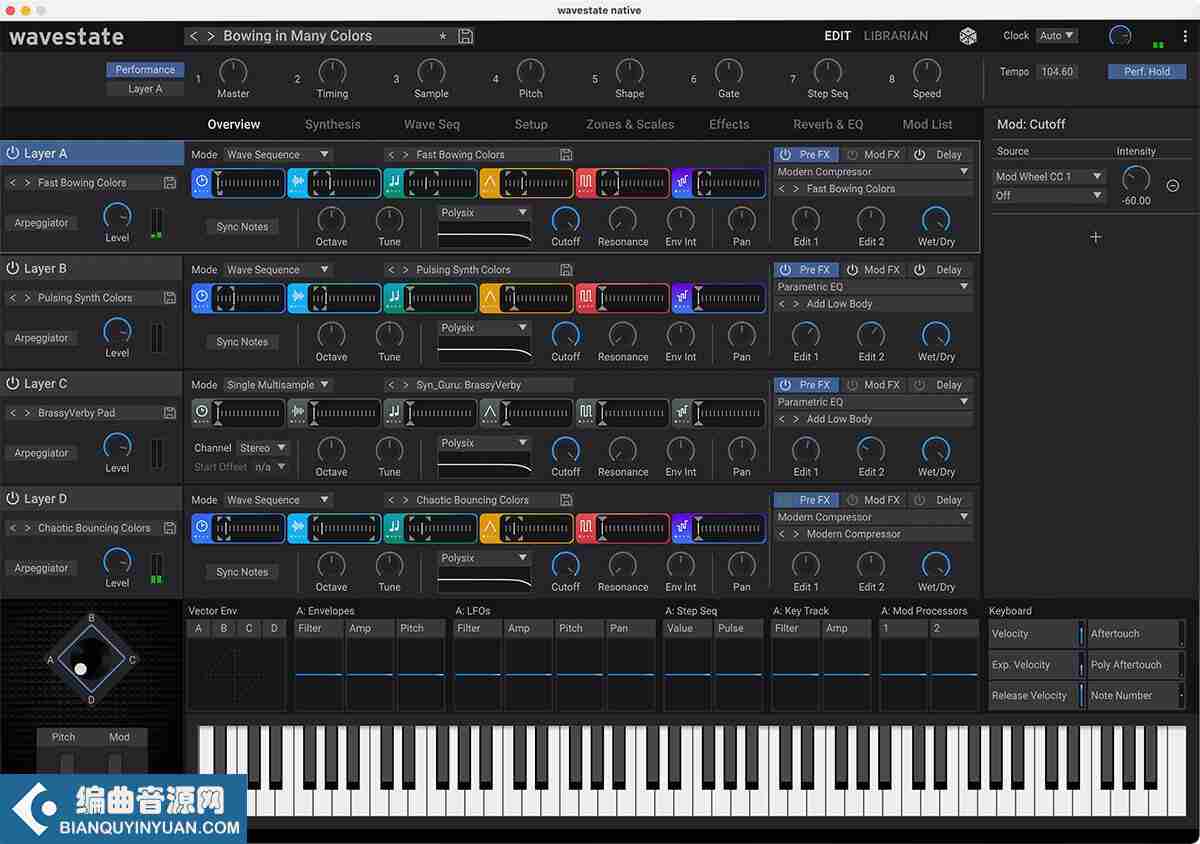Image resolution: width=1200 pixels, height=844 pixels.
Task: Open the Reverb & EQ tab
Action: tap(828, 125)
